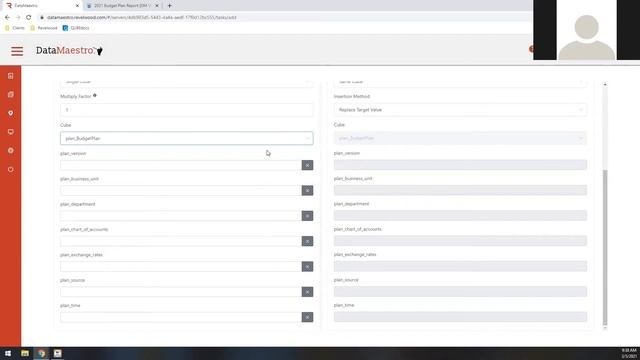Clear the left plan_source field with X button
640x360 pixels.
tap(307, 291)
